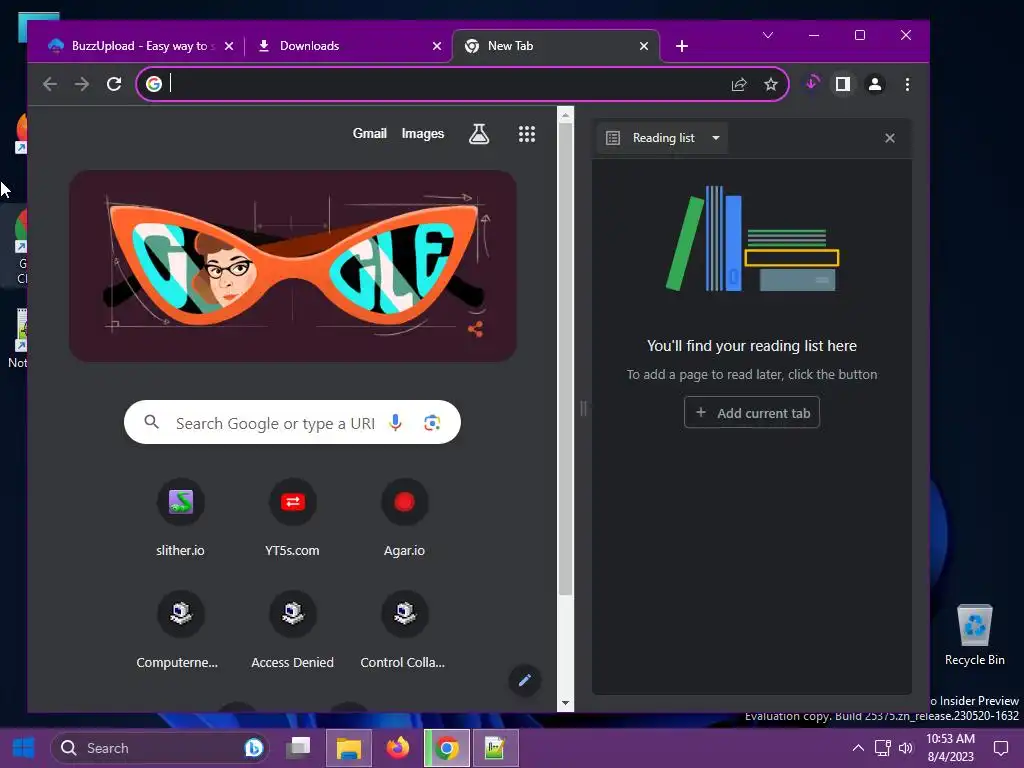The image size is (1024, 768).
Task: Click the page scrollbar down arrow
Action: (566, 703)
